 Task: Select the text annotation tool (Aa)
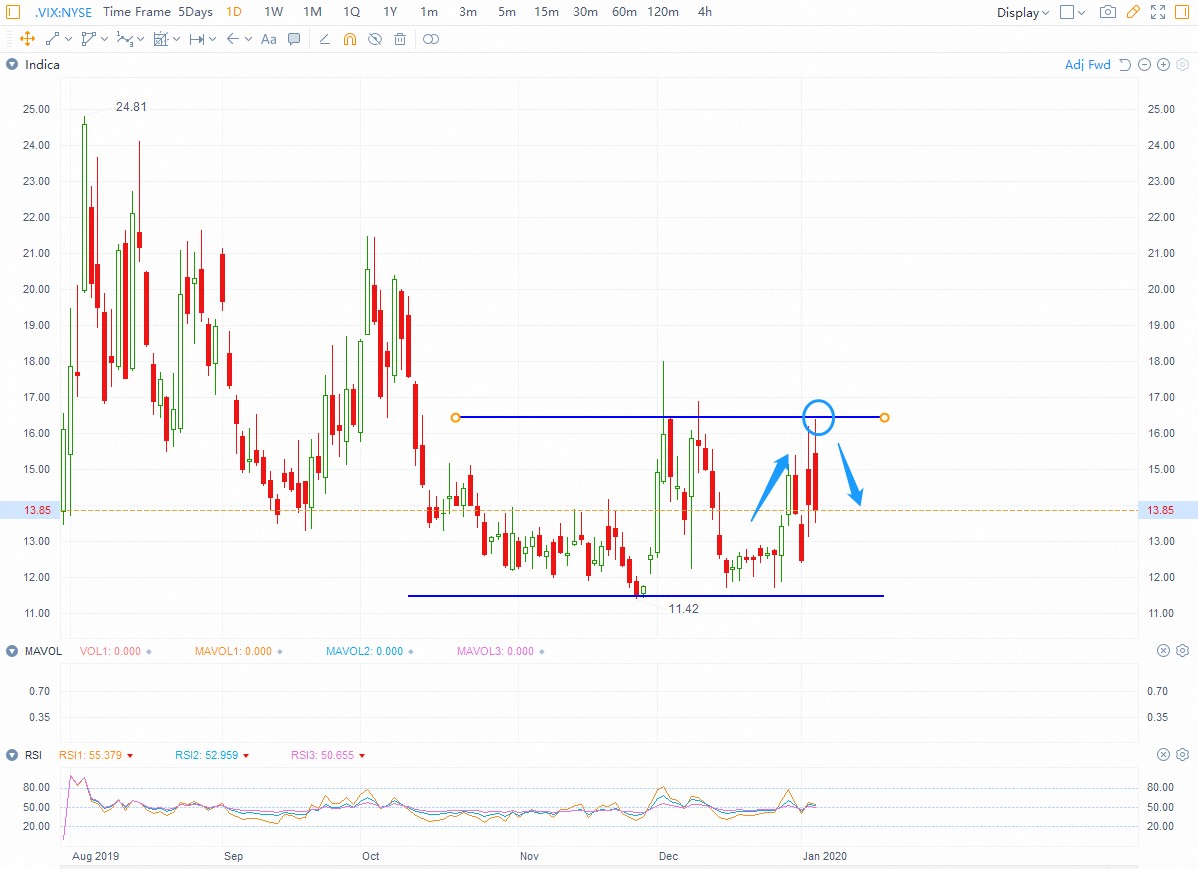point(268,39)
